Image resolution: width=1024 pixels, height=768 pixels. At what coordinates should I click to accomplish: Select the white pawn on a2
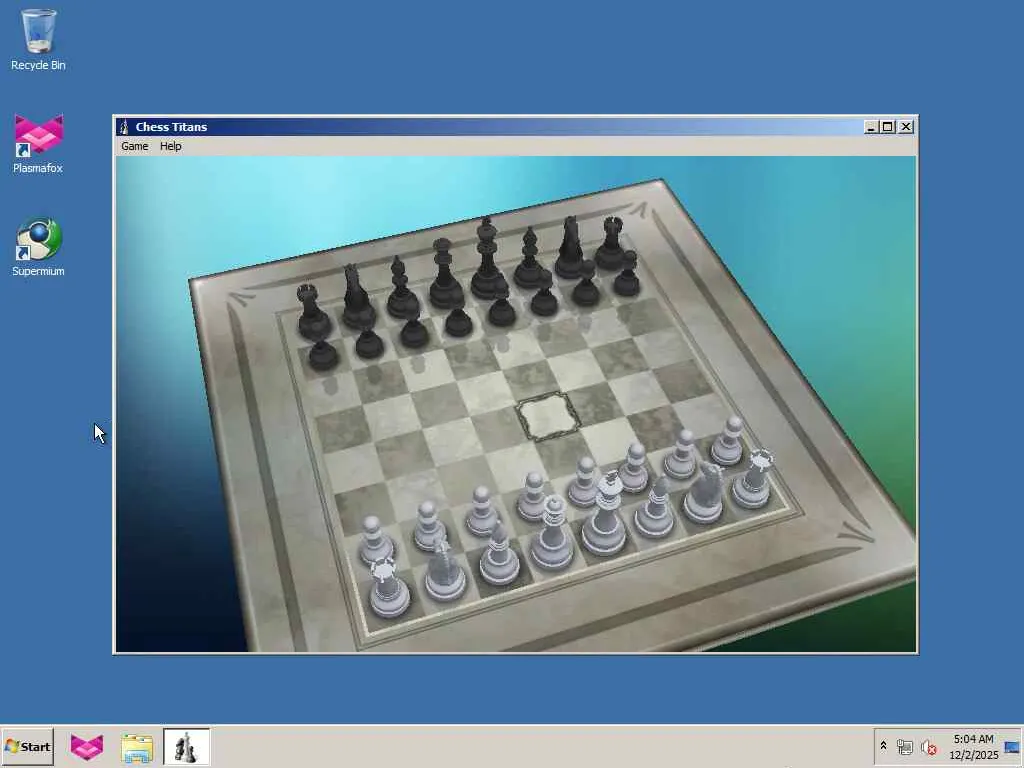click(x=376, y=541)
